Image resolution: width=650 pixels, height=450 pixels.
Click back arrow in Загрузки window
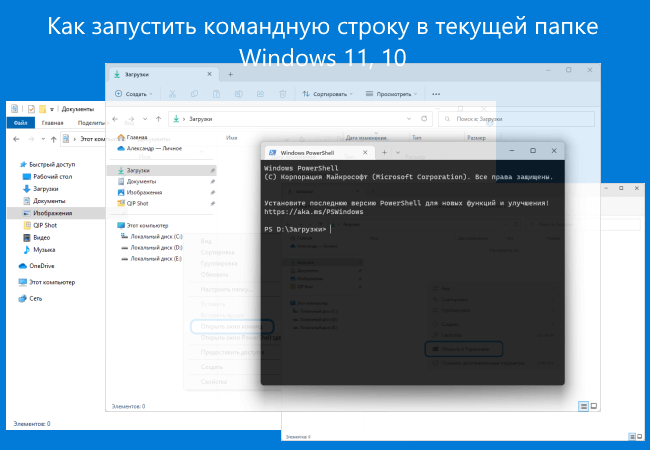point(115,119)
